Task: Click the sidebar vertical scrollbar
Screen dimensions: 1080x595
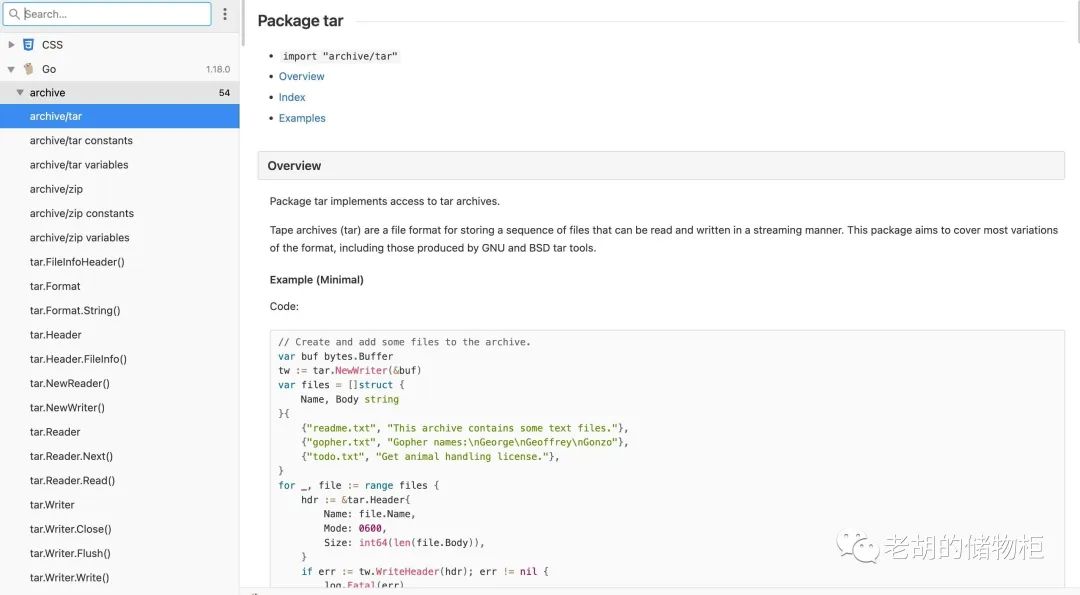Action: point(242,23)
